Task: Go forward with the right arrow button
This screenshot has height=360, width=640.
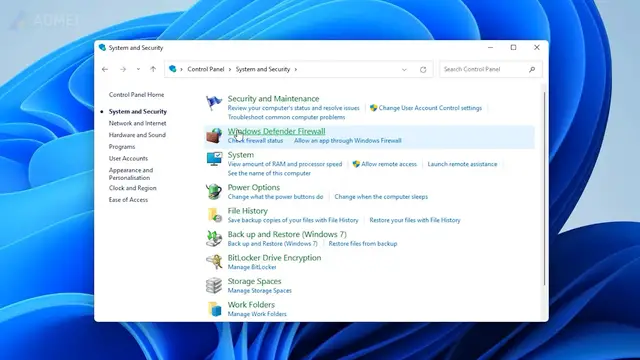Action: 123,69
